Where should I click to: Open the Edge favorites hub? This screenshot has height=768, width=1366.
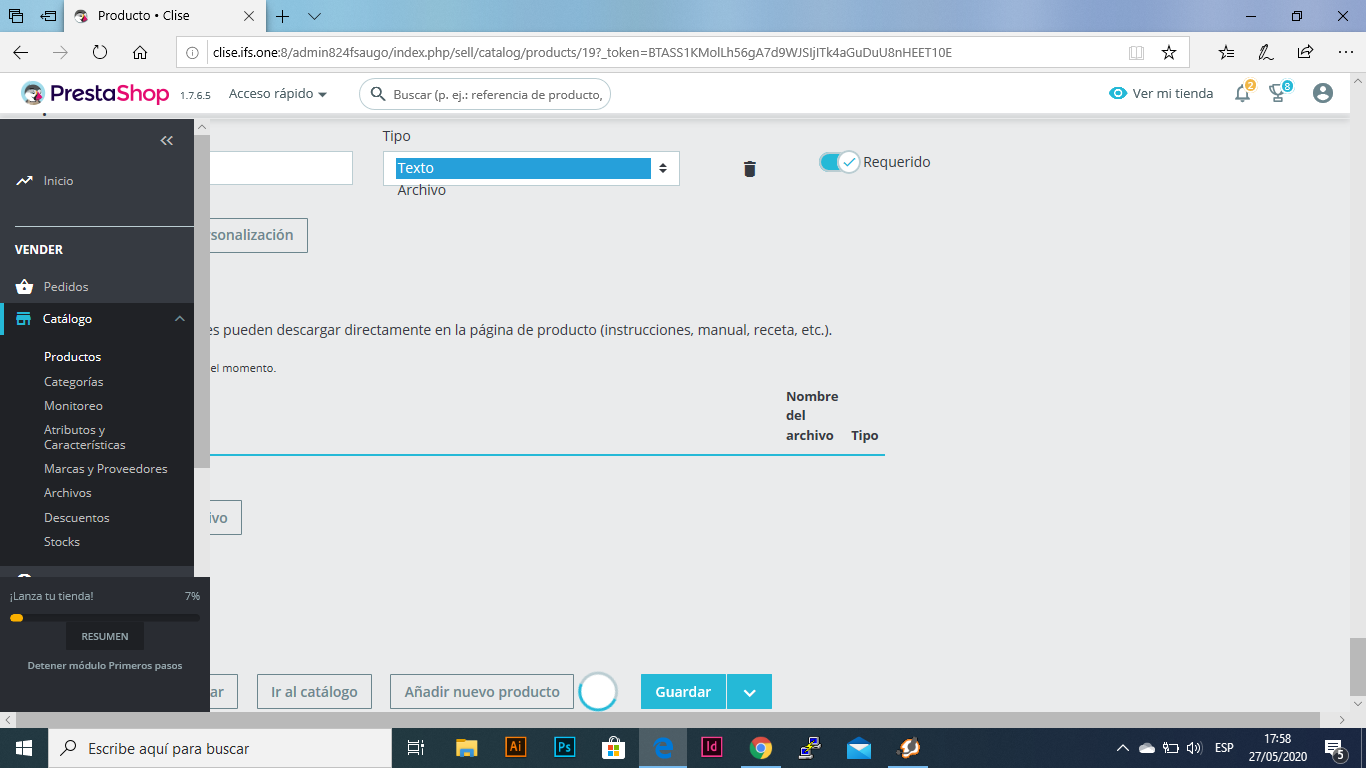(1227, 52)
